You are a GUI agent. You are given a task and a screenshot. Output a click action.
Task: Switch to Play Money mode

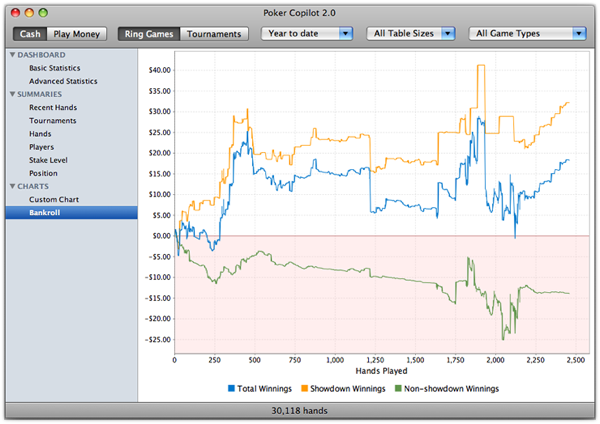pos(77,34)
